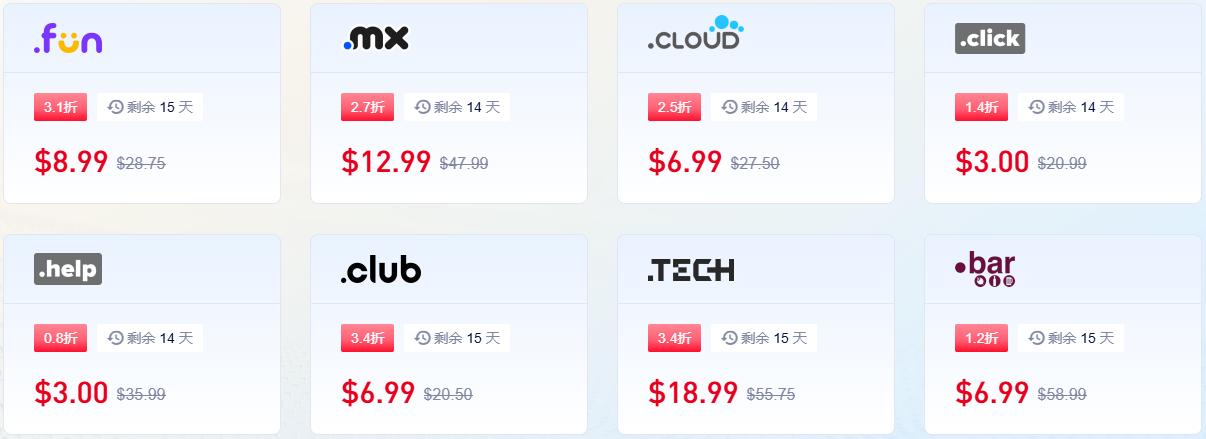
Task: Select the $12.99 price
Action: point(386,162)
